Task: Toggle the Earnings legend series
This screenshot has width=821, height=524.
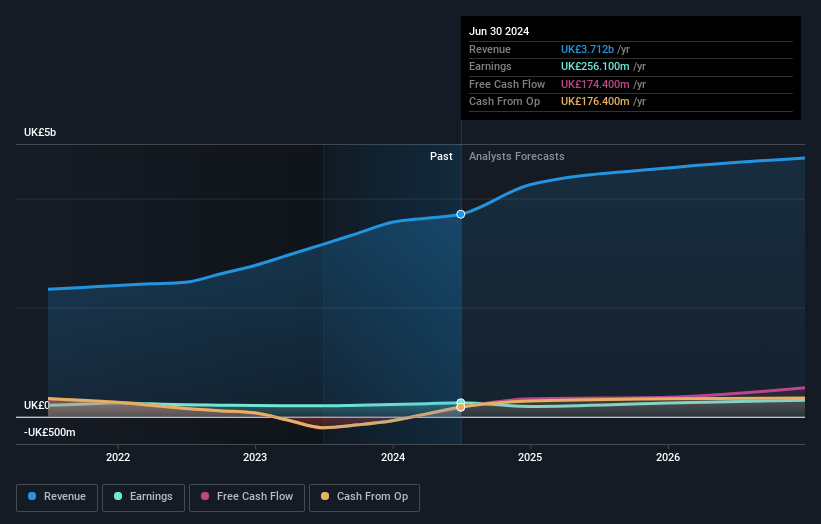Action: pyautogui.click(x=143, y=497)
